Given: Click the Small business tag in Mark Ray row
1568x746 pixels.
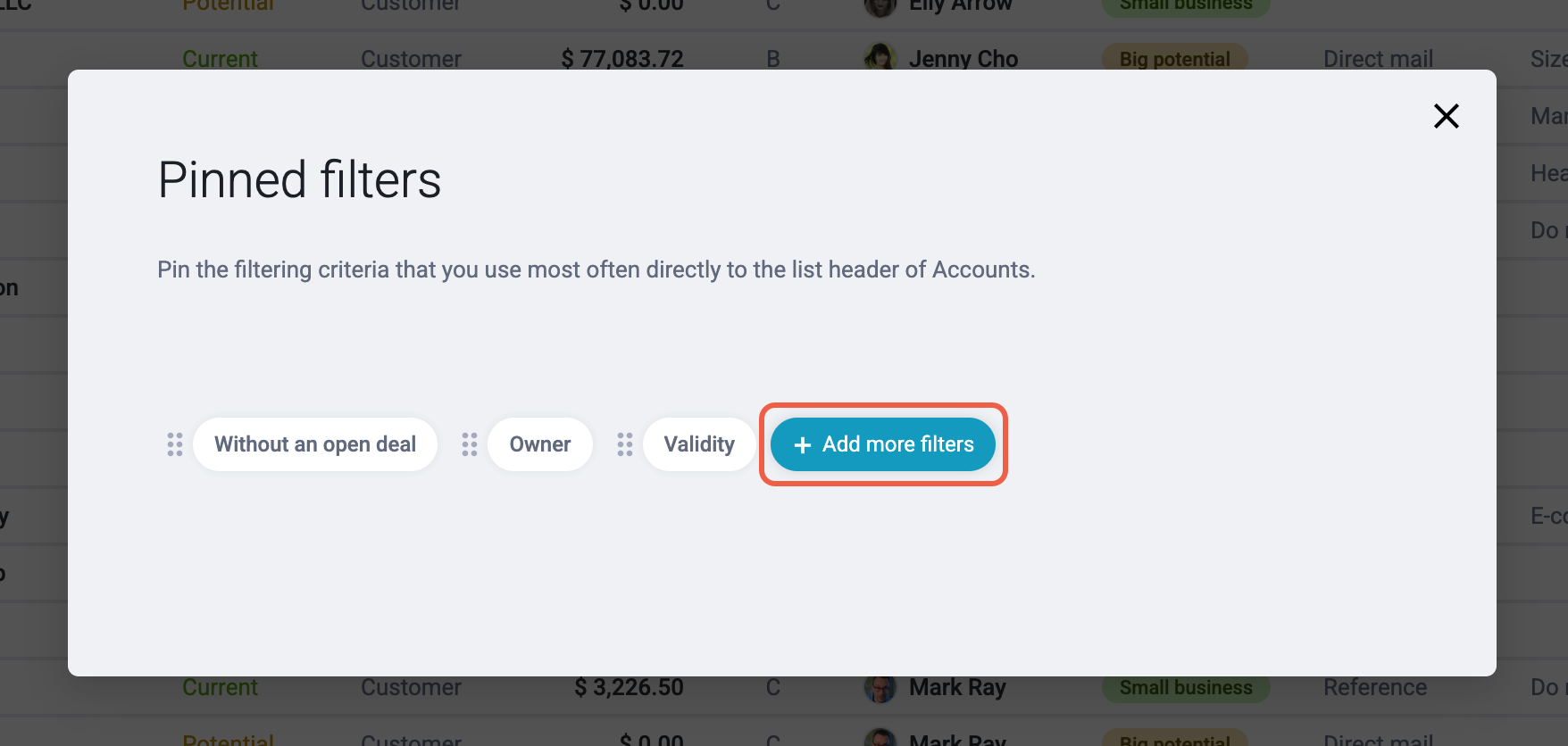Looking at the screenshot, I should tap(1186, 688).
